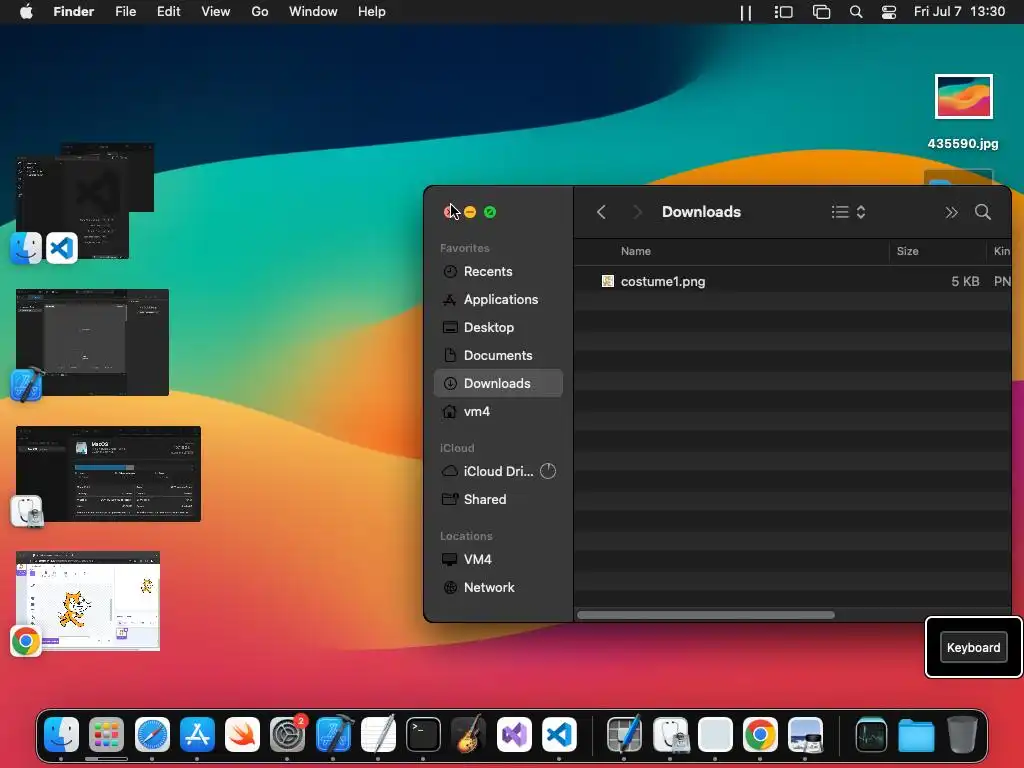Open the Window menu
This screenshot has height=768, width=1024.
click(x=313, y=12)
